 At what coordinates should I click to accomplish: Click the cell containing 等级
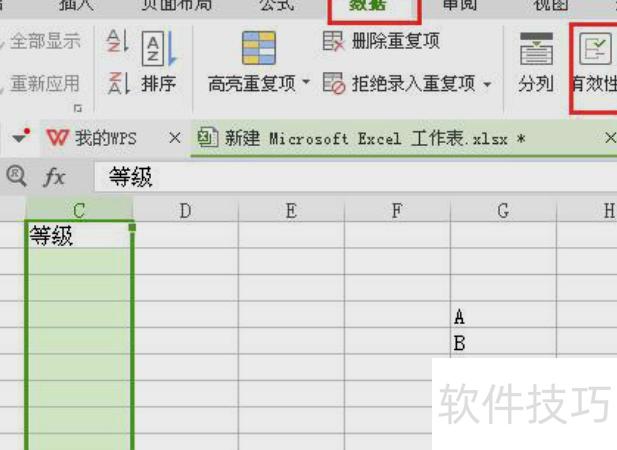79,235
